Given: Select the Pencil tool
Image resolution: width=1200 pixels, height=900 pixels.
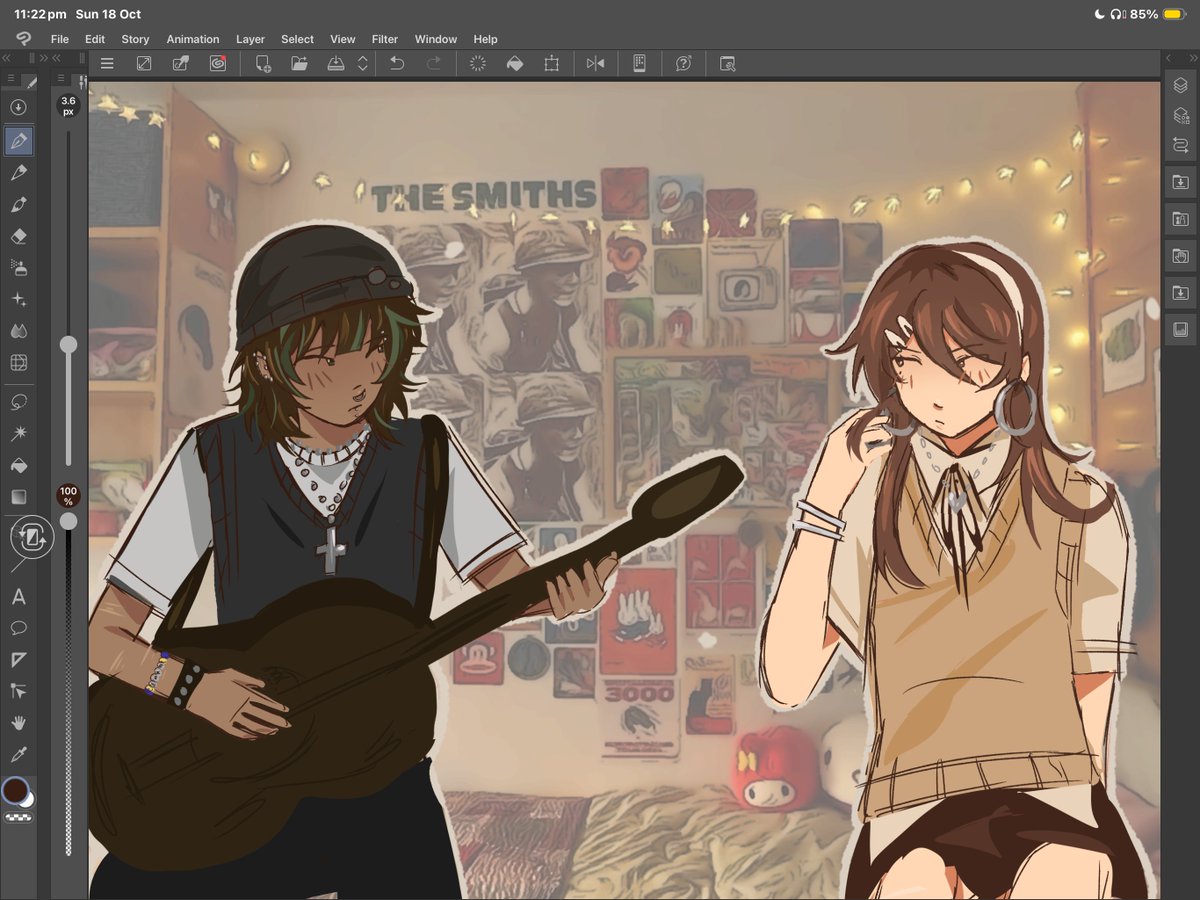Looking at the screenshot, I should coord(18,173).
